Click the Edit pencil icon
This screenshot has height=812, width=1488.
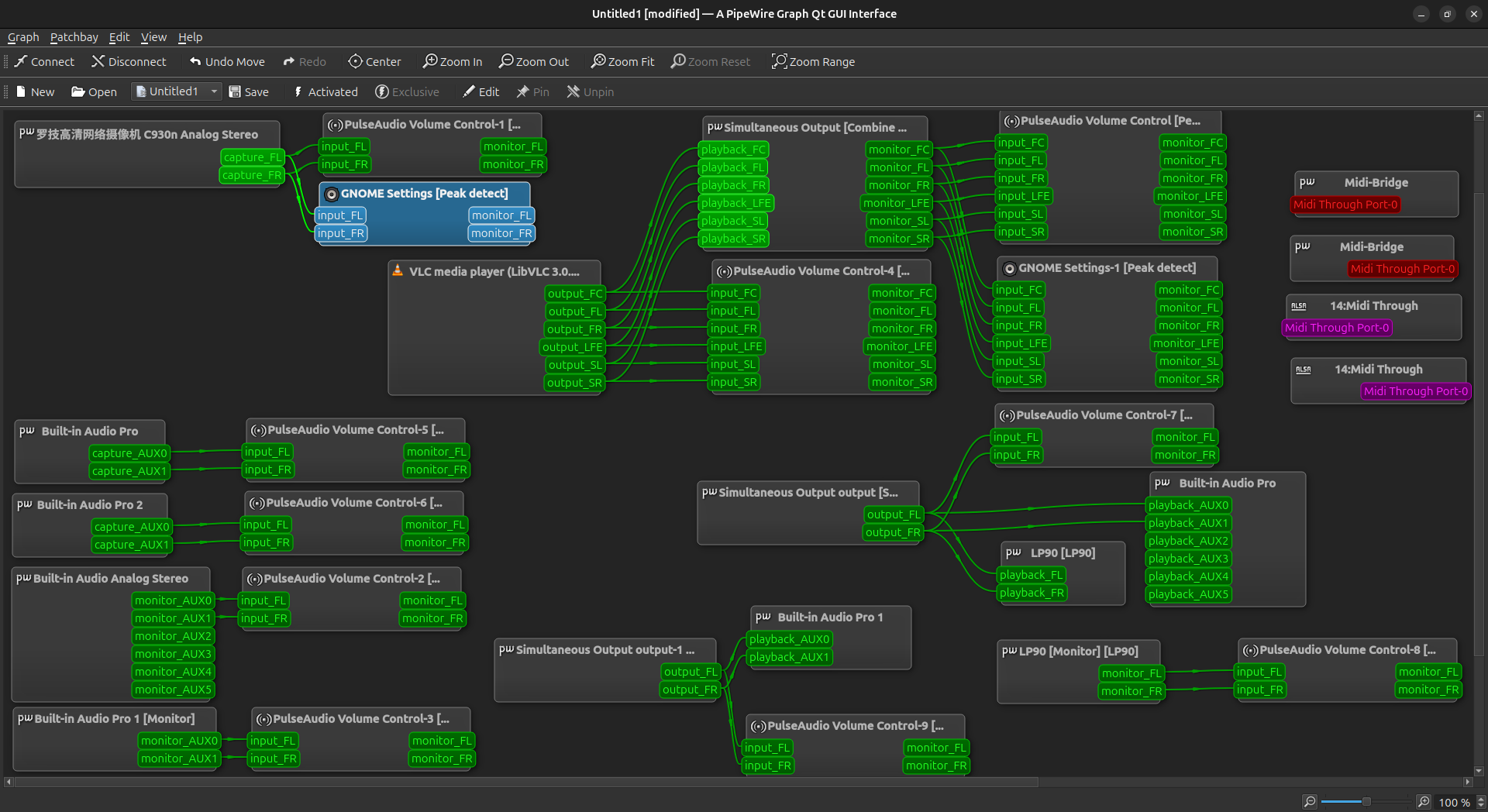pos(469,91)
